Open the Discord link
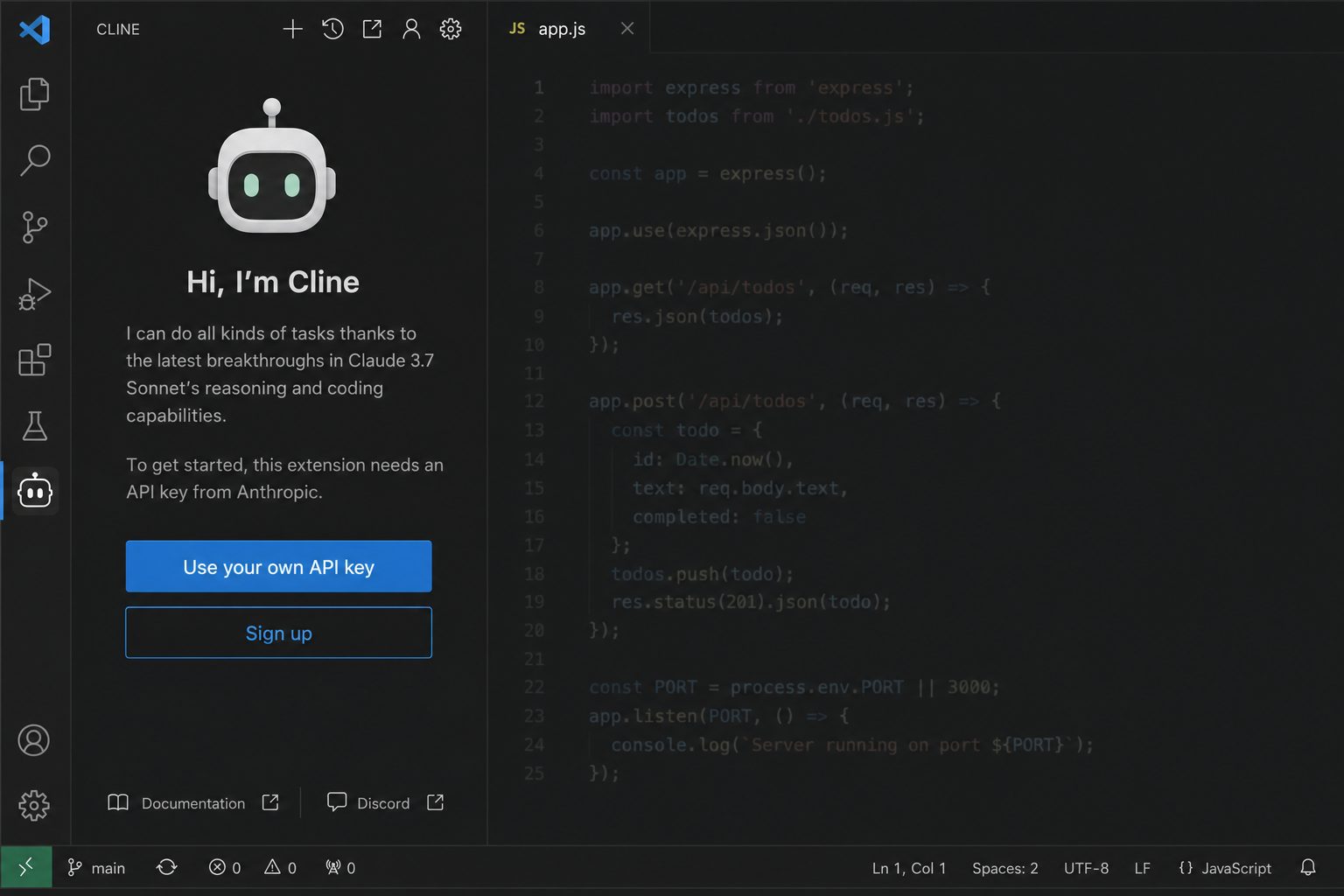The width and height of the screenshot is (1344, 896). tap(383, 803)
